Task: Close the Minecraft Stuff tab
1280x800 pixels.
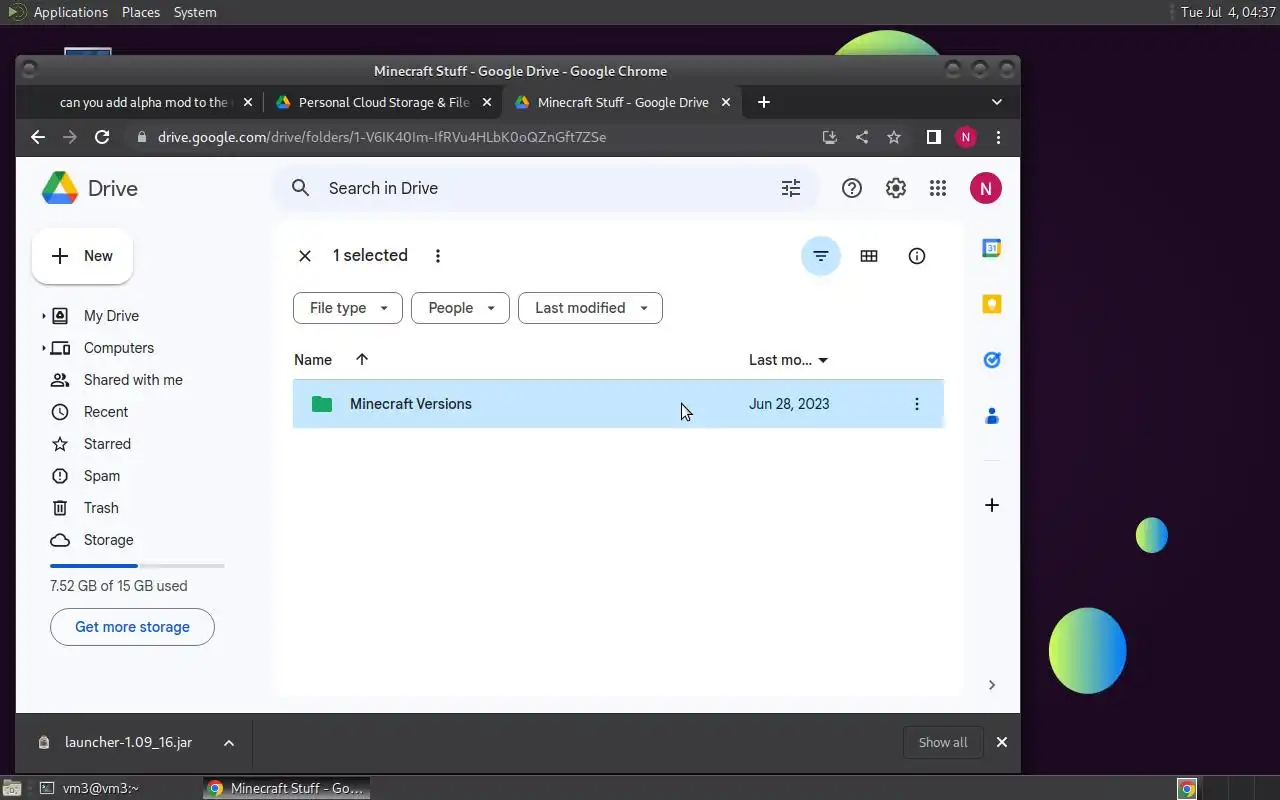Action: 726,102
